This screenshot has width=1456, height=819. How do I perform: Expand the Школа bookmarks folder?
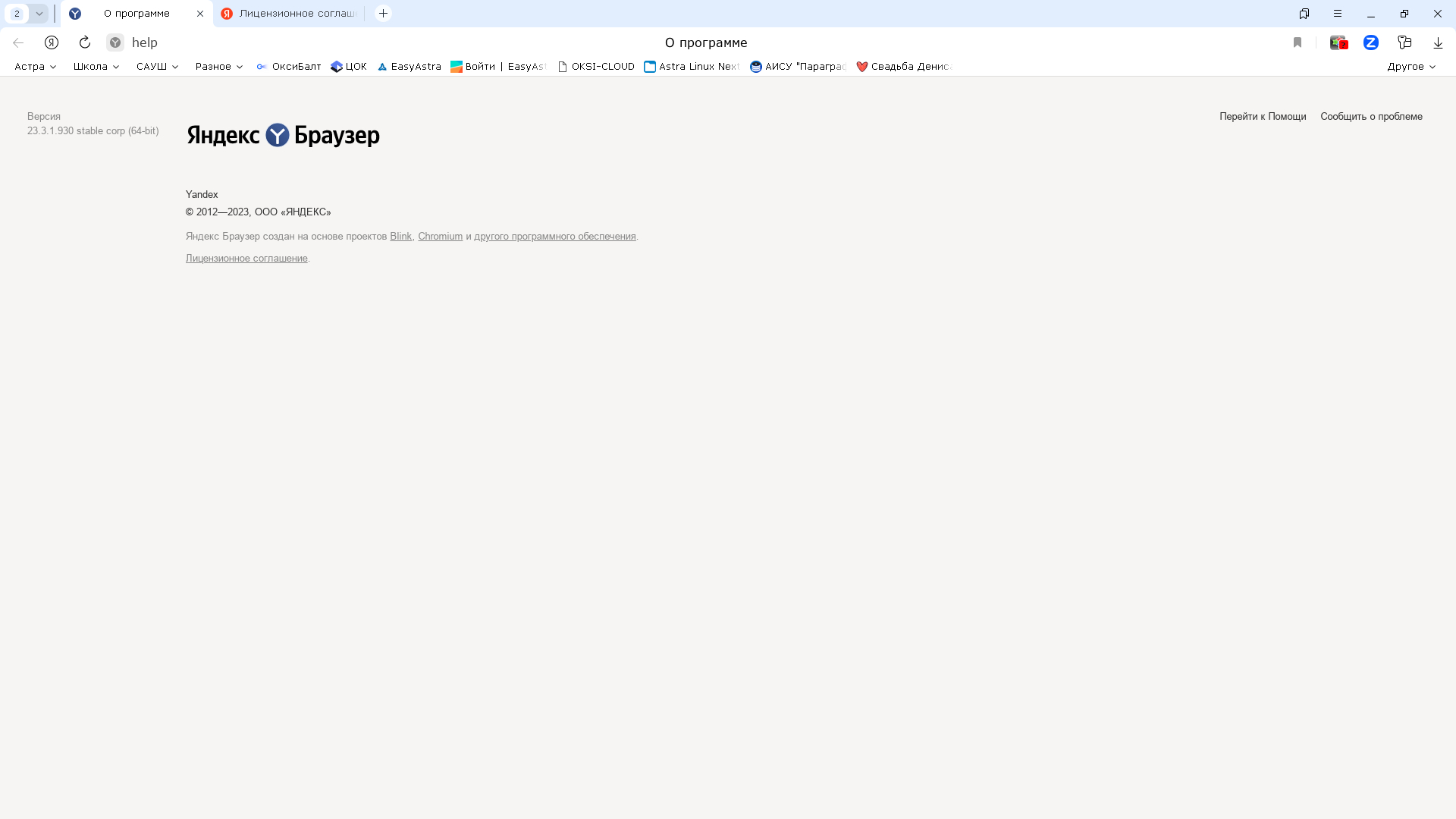click(x=96, y=67)
